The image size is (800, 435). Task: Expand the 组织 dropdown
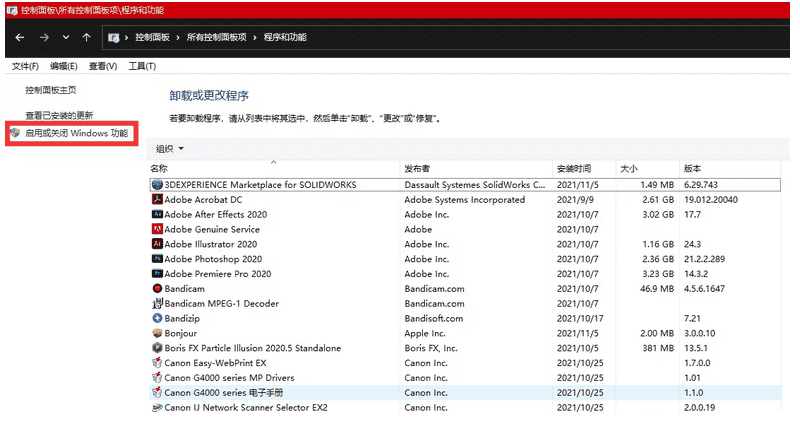pos(170,149)
